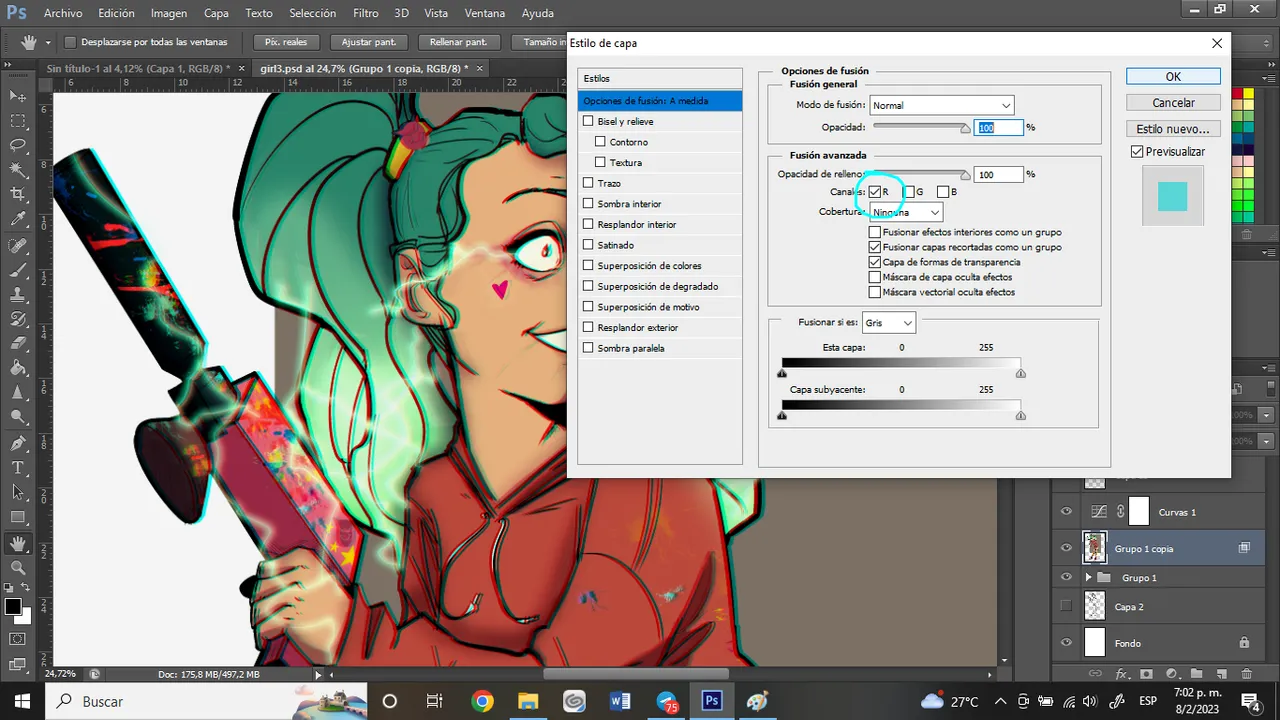Select the Rectangle shape tool
1280x720 pixels.
click(x=18, y=517)
